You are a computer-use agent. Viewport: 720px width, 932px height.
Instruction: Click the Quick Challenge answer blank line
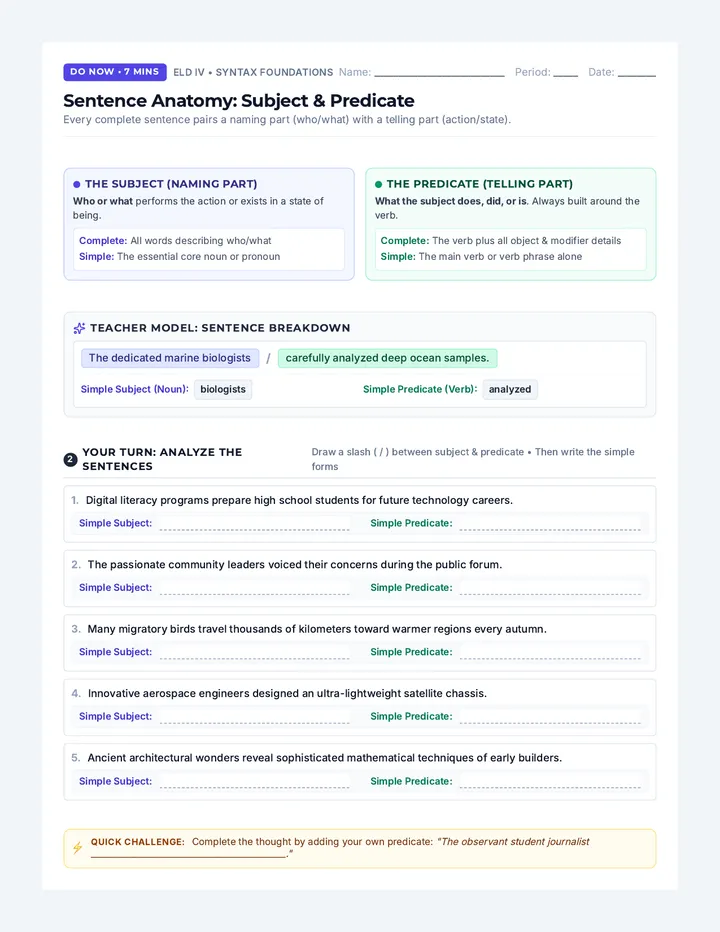pyautogui.click(x=188, y=854)
